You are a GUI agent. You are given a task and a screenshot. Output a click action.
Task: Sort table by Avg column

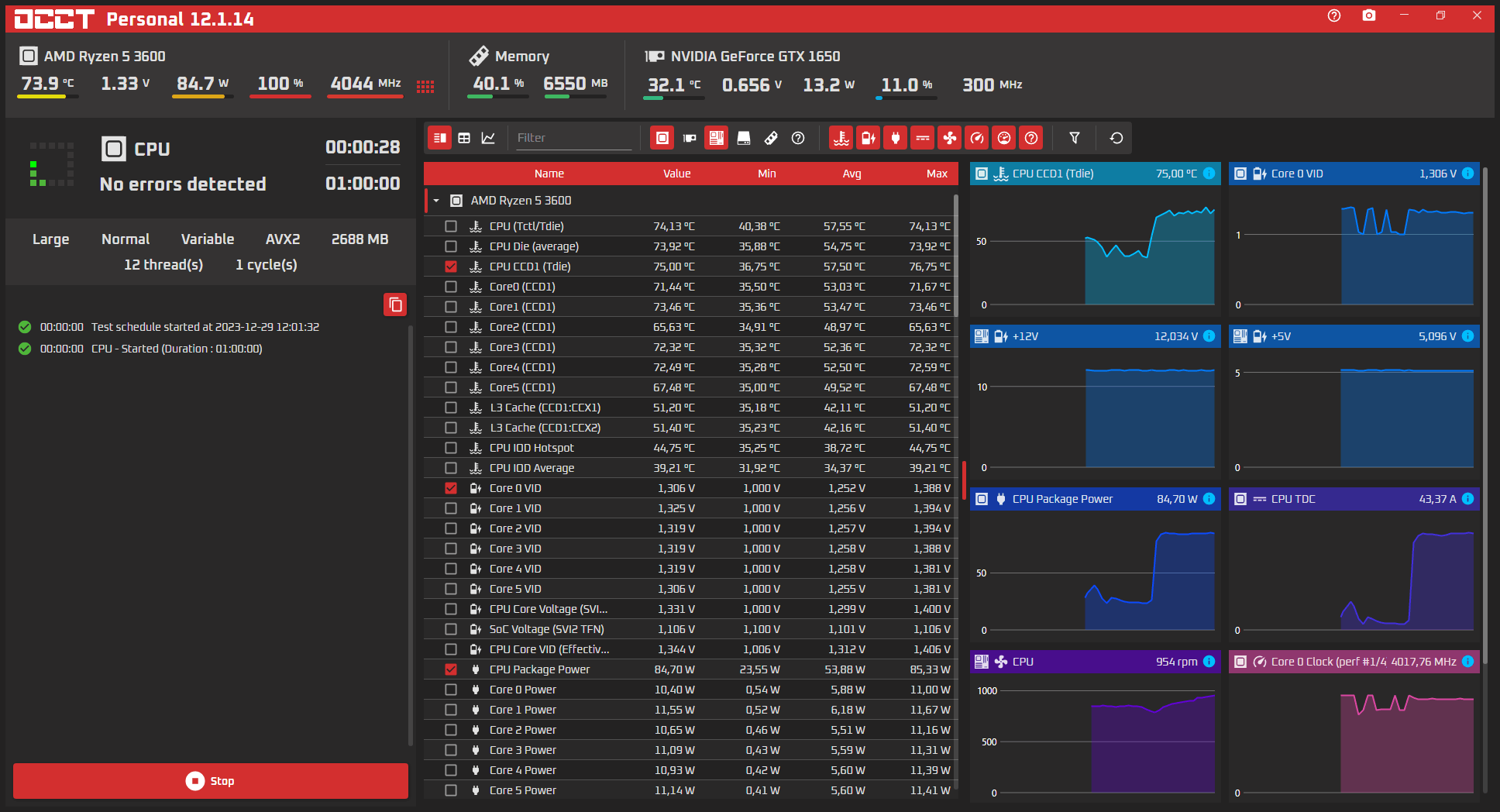[x=852, y=174]
